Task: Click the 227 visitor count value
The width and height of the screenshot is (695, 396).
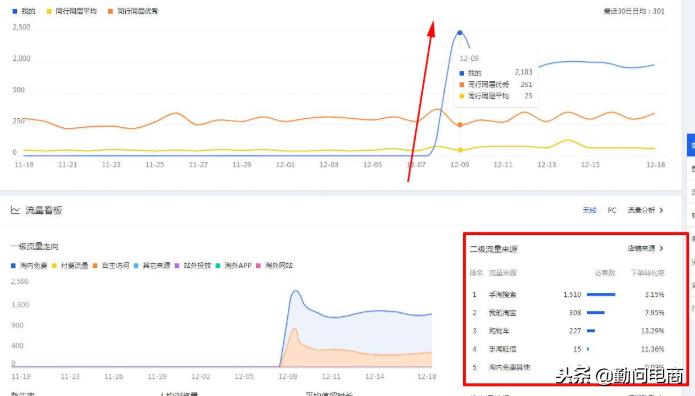Action: click(575, 331)
